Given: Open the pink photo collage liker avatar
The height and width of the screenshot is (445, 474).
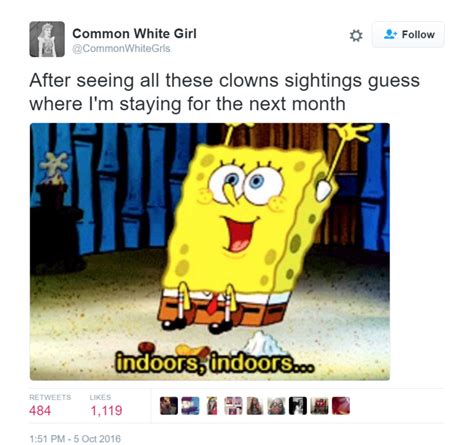Looking at the screenshot, I should [233, 406].
